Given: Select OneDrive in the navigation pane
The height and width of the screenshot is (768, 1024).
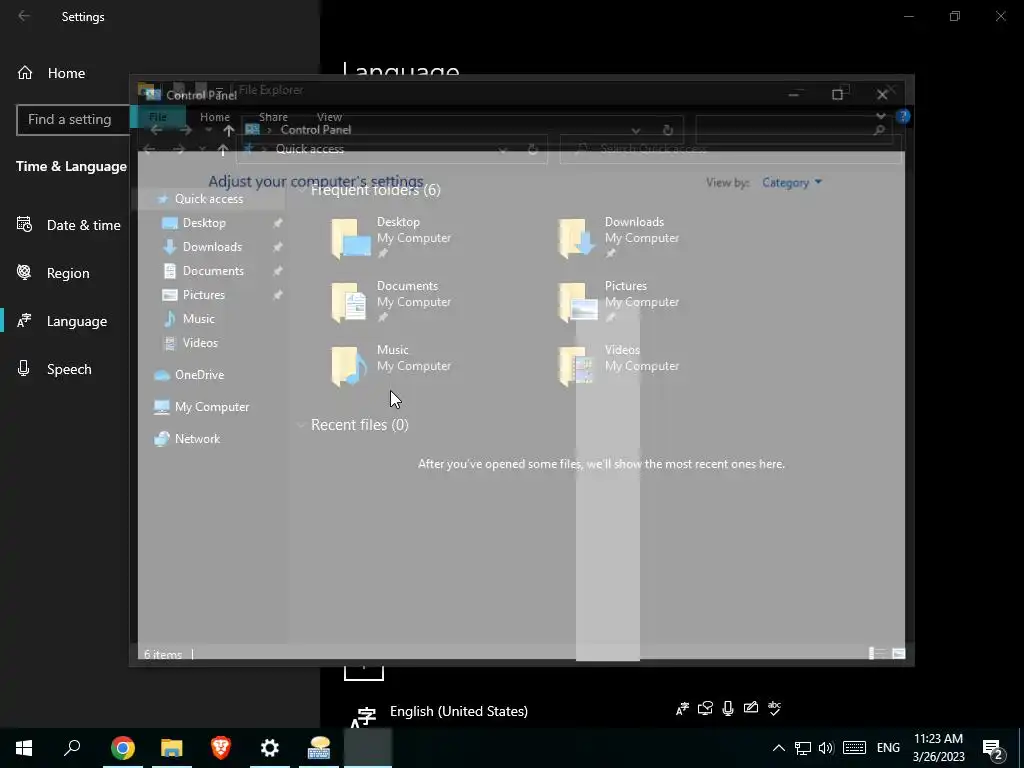Looking at the screenshot, I should (199, 375).
